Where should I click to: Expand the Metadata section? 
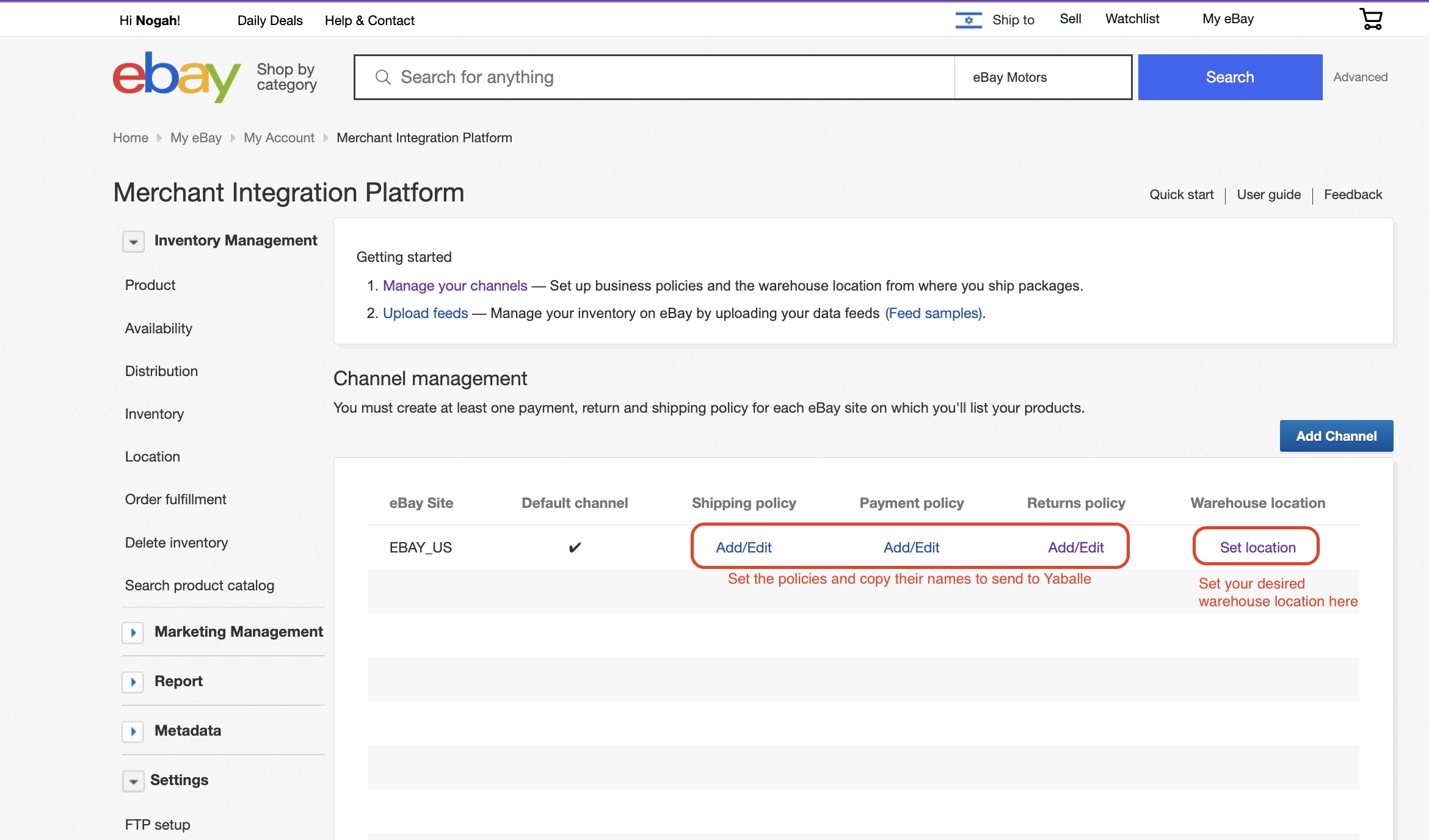(x=133, y=731)
